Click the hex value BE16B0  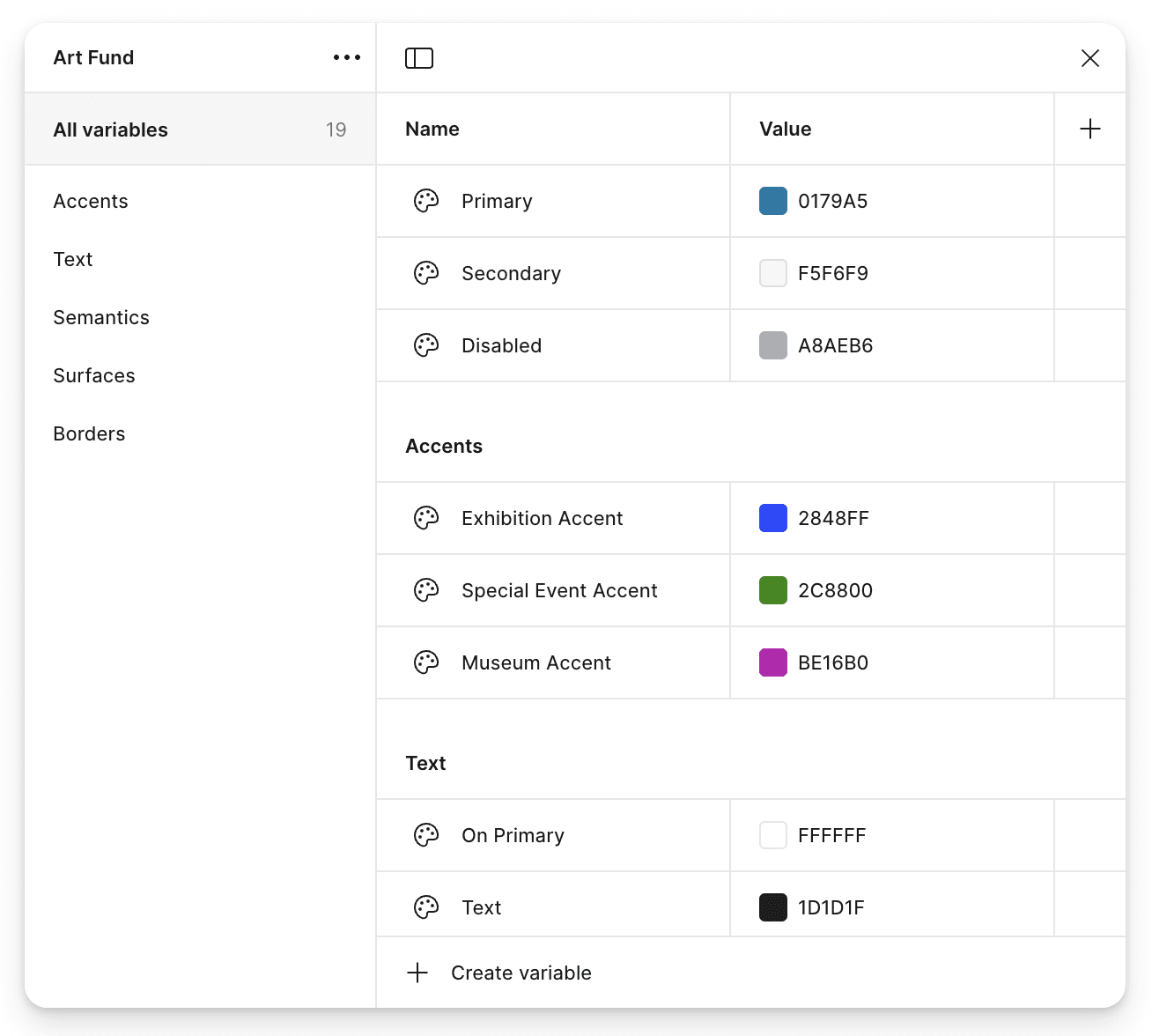tap(832, 662)
